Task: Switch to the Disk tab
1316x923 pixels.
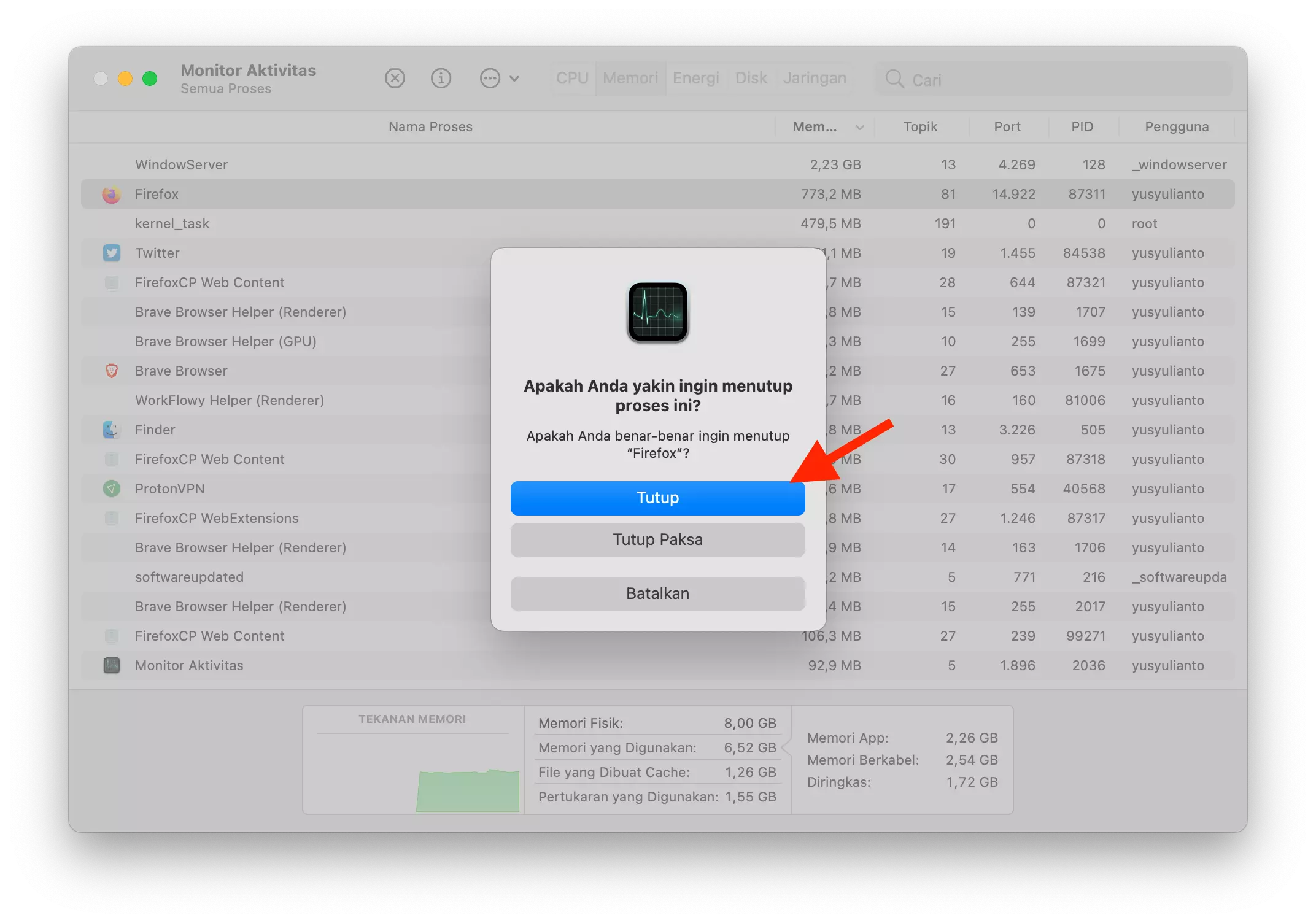Action: click(751, 78)
